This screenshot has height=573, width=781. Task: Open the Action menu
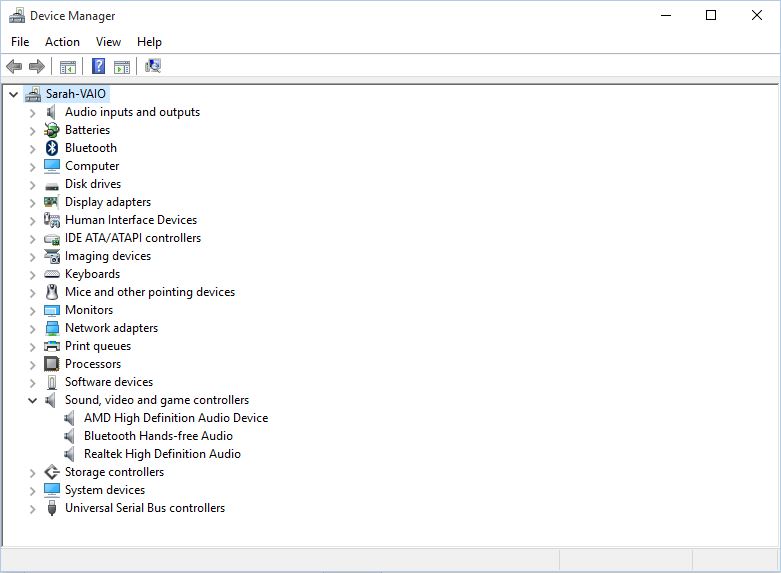click(x=62, y=42)
